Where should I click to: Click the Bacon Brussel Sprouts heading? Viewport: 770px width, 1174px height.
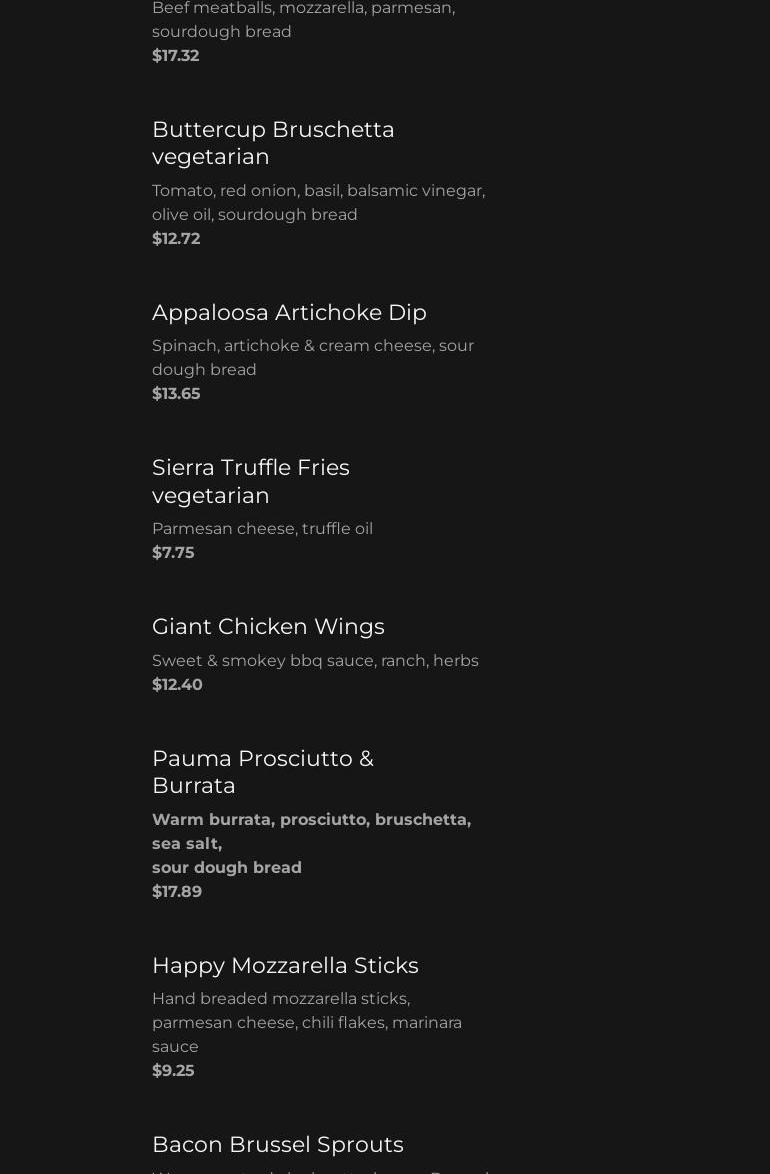[278, 1144]
